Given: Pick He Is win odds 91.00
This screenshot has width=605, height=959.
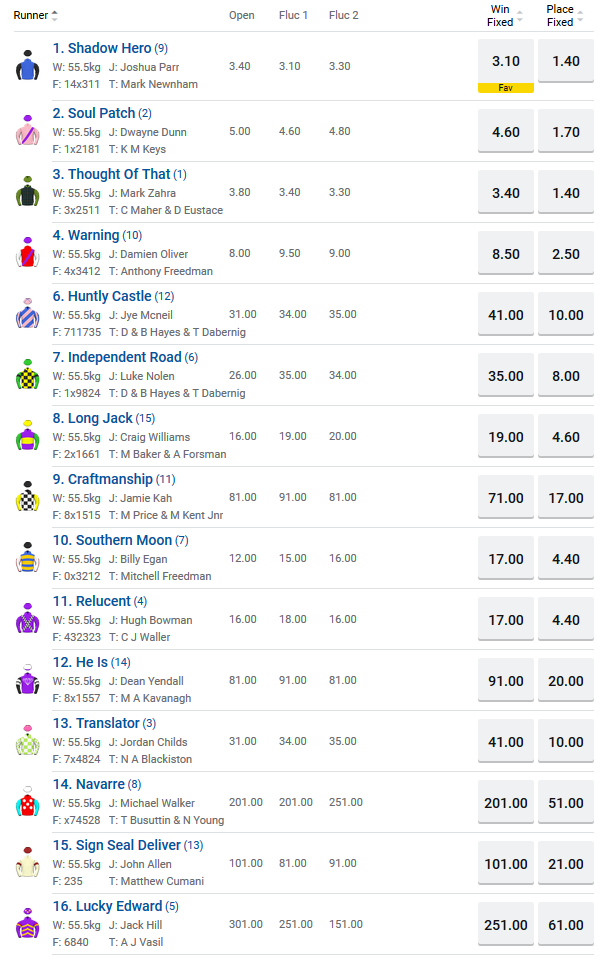Looking at the screenshot, I should 505,680.
